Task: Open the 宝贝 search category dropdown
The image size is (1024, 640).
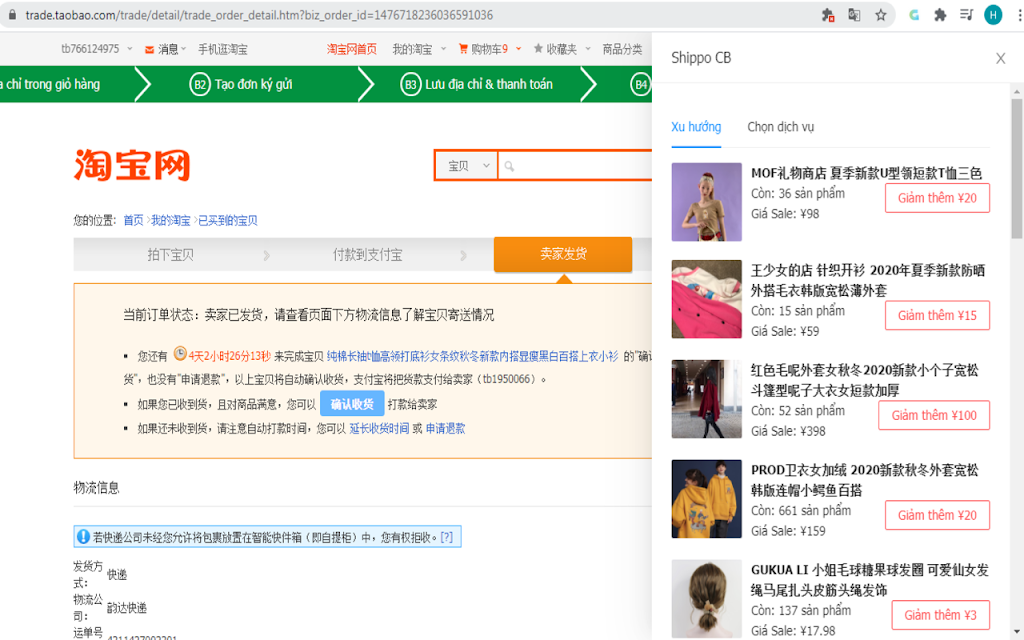Action: 467,166
